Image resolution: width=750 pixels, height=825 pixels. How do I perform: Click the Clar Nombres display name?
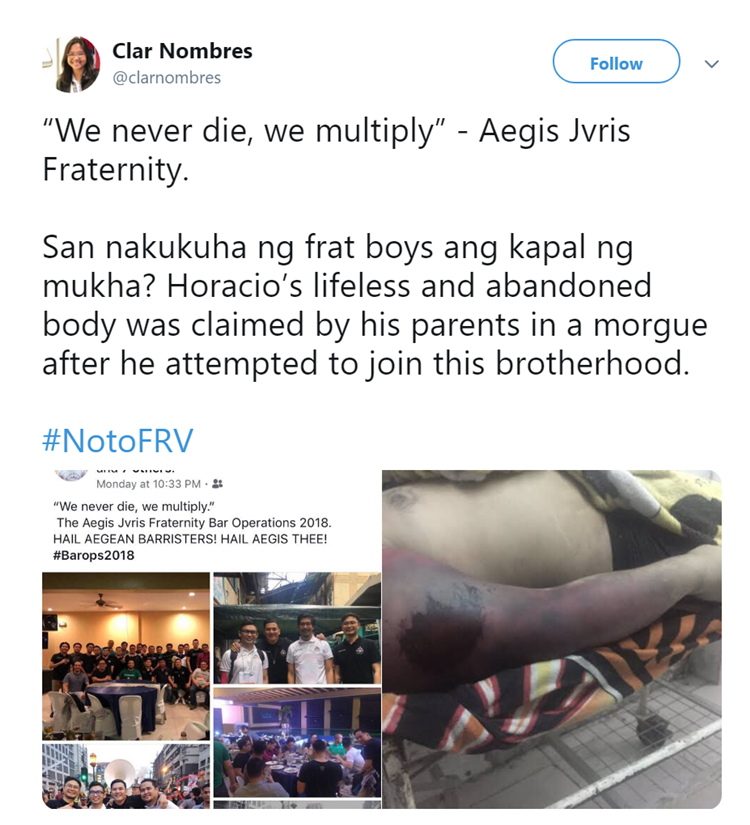coord(182,51)
